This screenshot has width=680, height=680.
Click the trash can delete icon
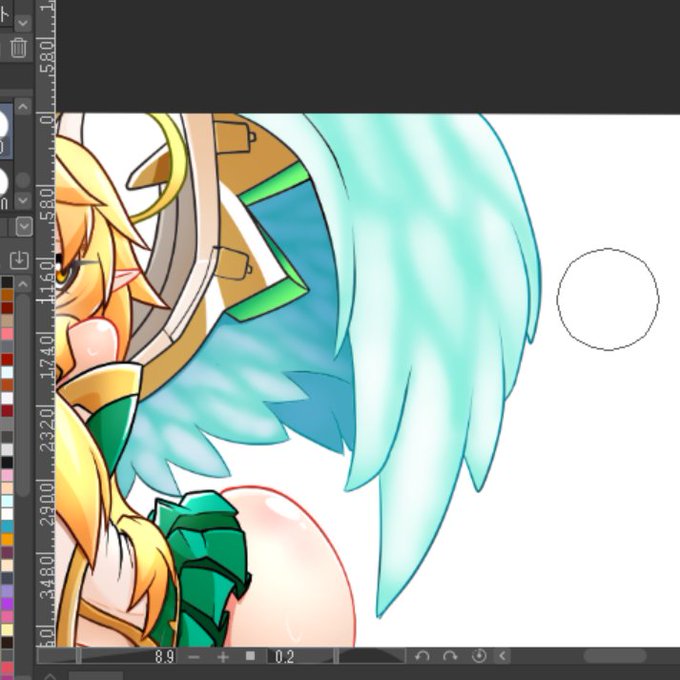[18, 47]
